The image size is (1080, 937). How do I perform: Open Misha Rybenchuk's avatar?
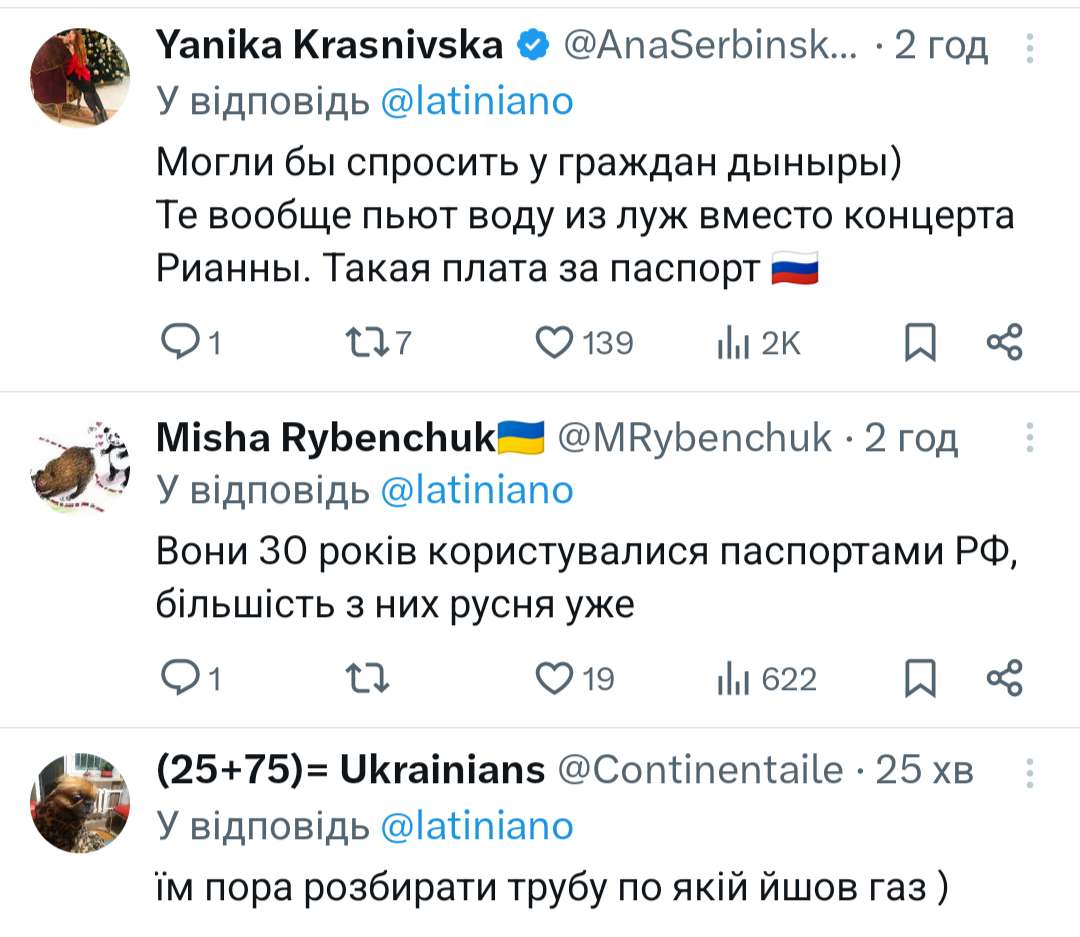[79, 468]
